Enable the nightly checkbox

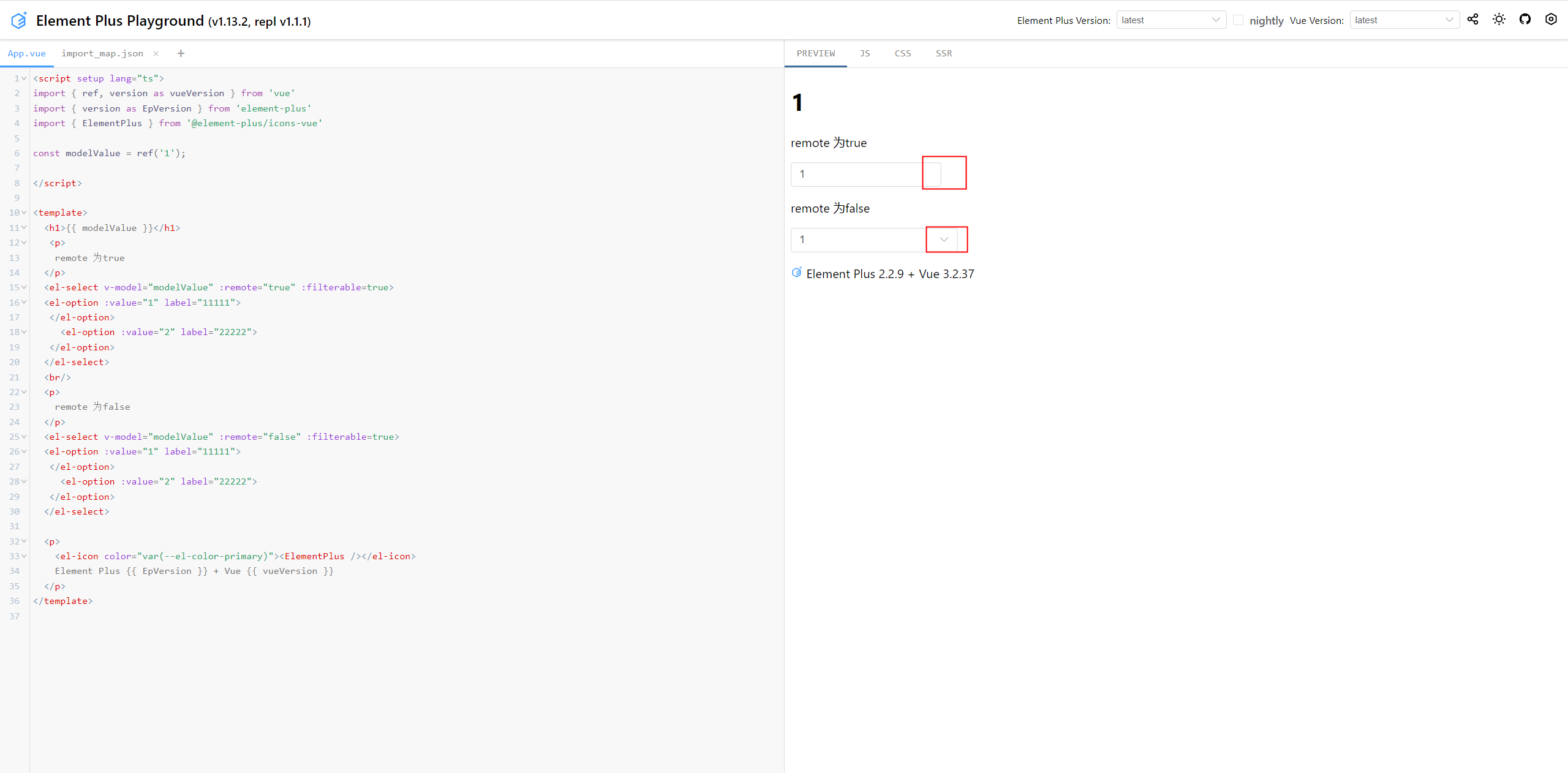coord(1238,20)
